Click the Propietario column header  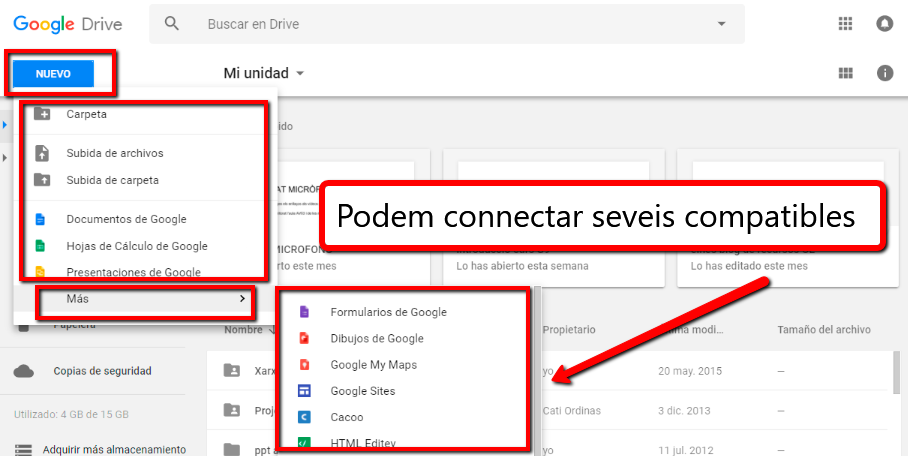coord(569,329)
